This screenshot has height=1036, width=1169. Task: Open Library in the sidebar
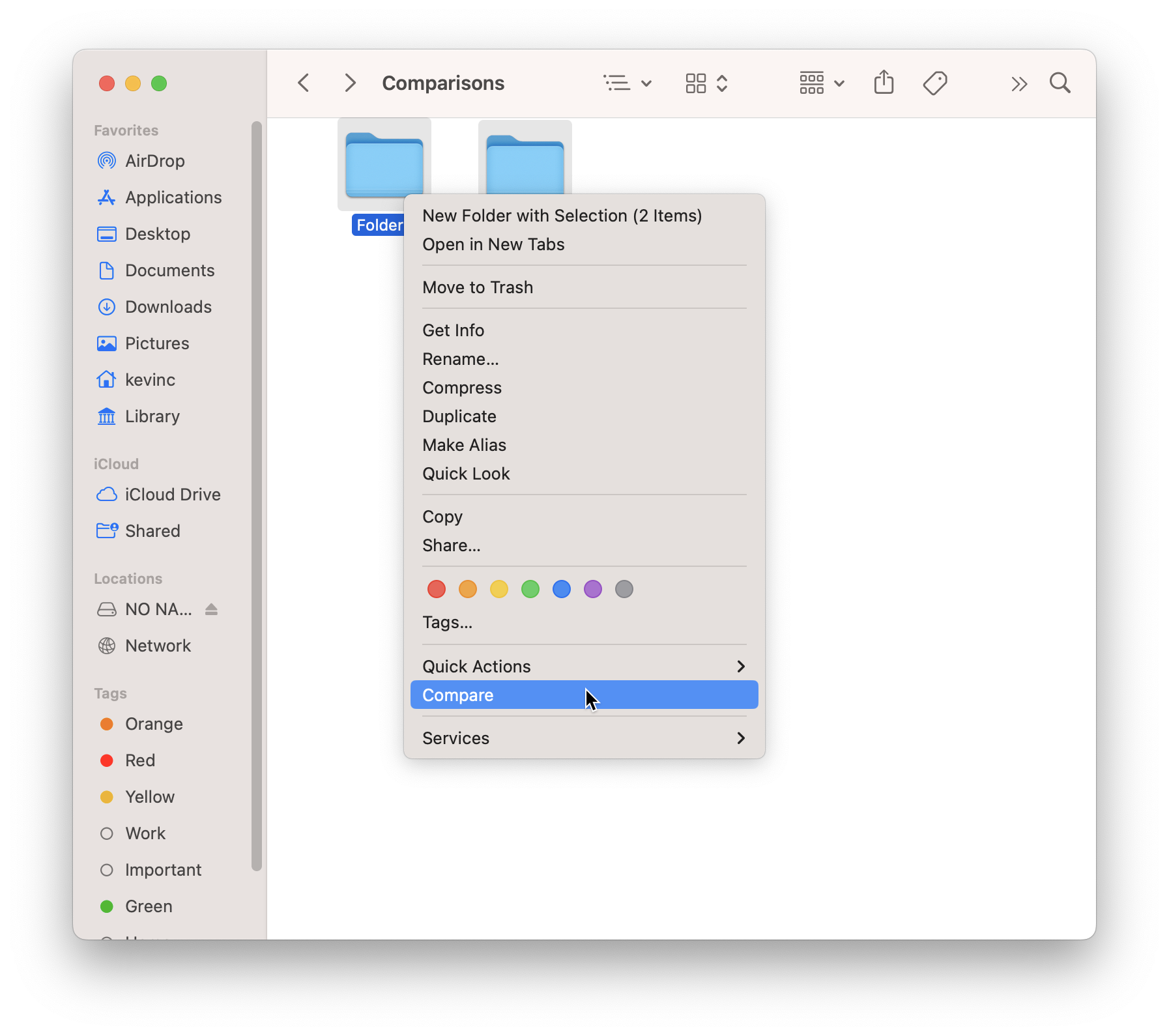[138, 416]
